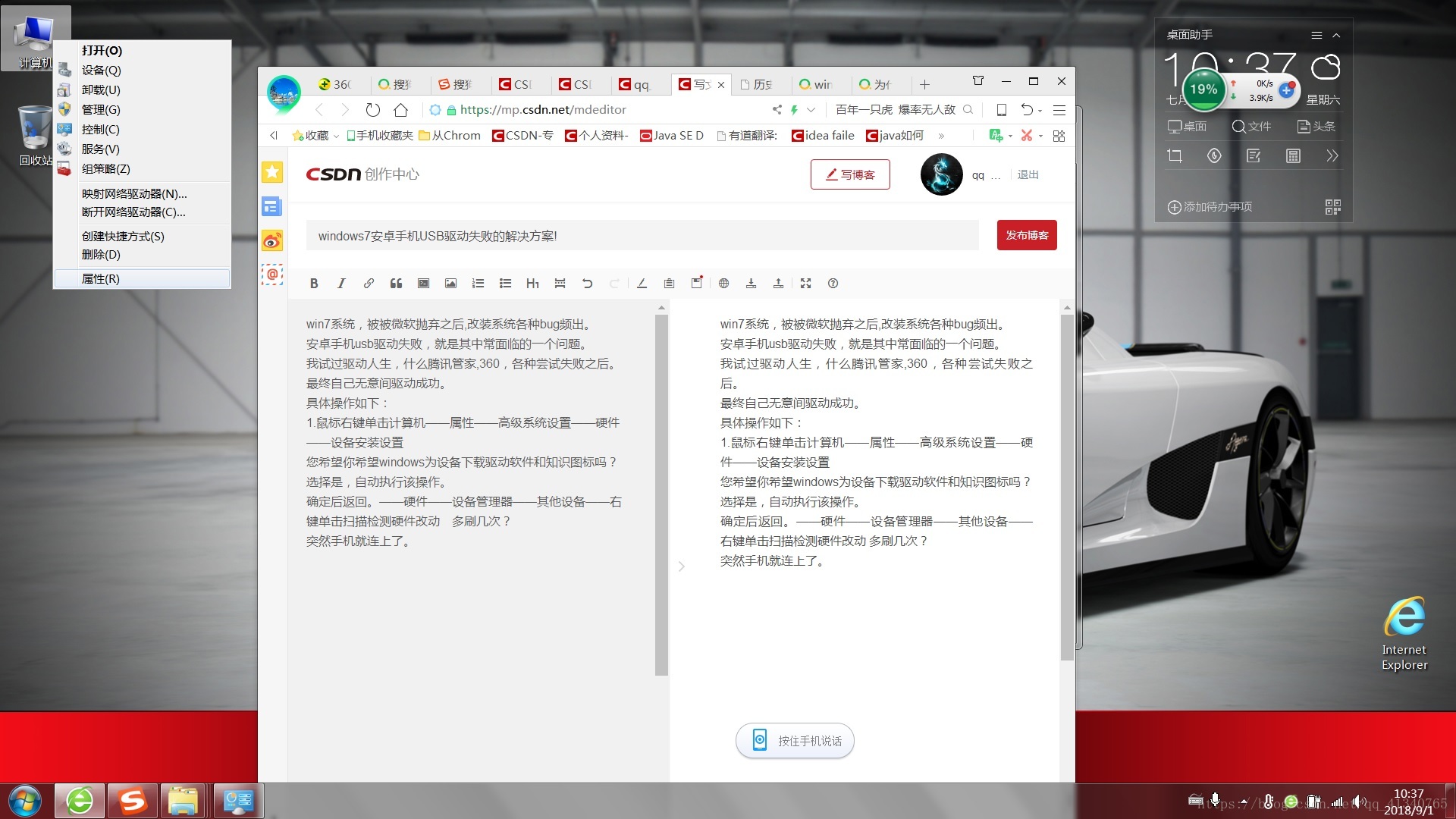
Task: Open Sogou app from the taskbar
Action: pyautogui.click(x=132, y=801)
